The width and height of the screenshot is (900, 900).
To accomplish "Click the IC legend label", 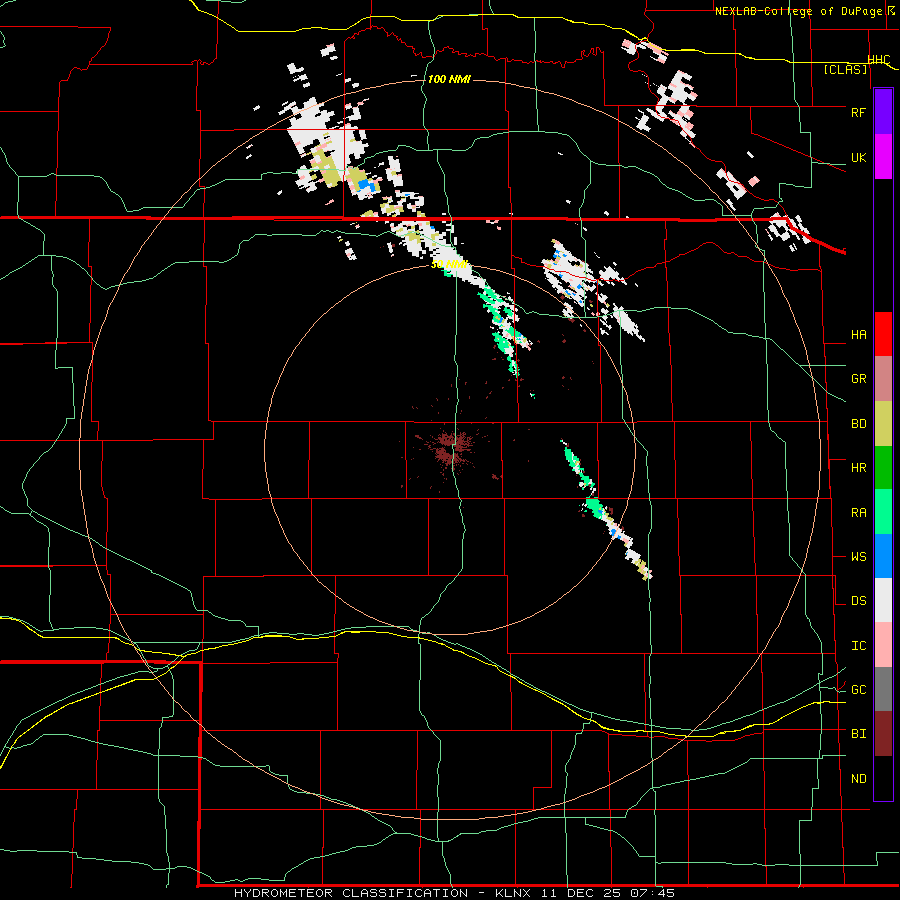I will click(x=858, y=646).
